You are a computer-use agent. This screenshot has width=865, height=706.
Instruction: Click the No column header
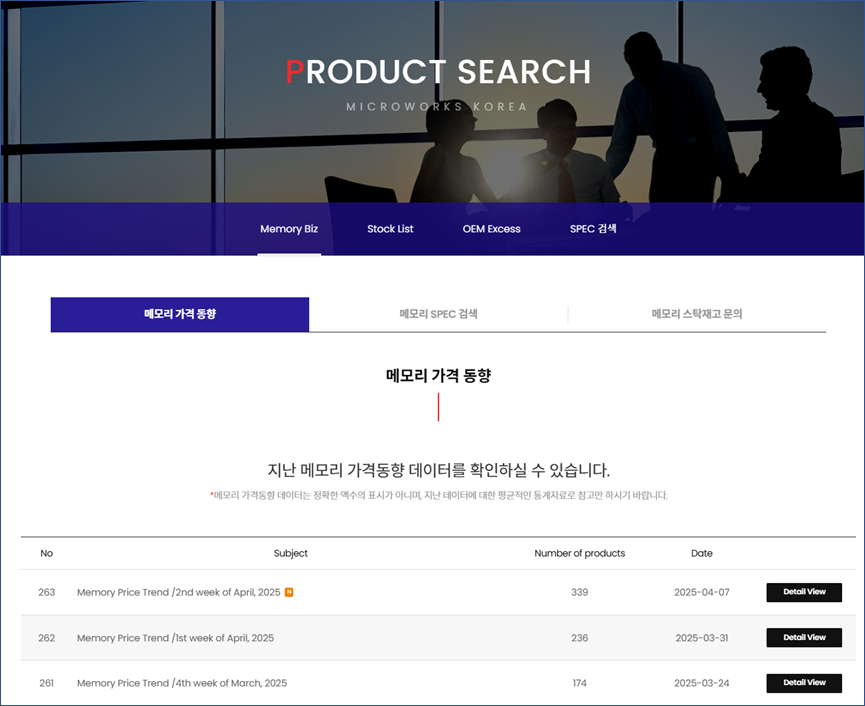pyautogui.click(x=47, y=553)
